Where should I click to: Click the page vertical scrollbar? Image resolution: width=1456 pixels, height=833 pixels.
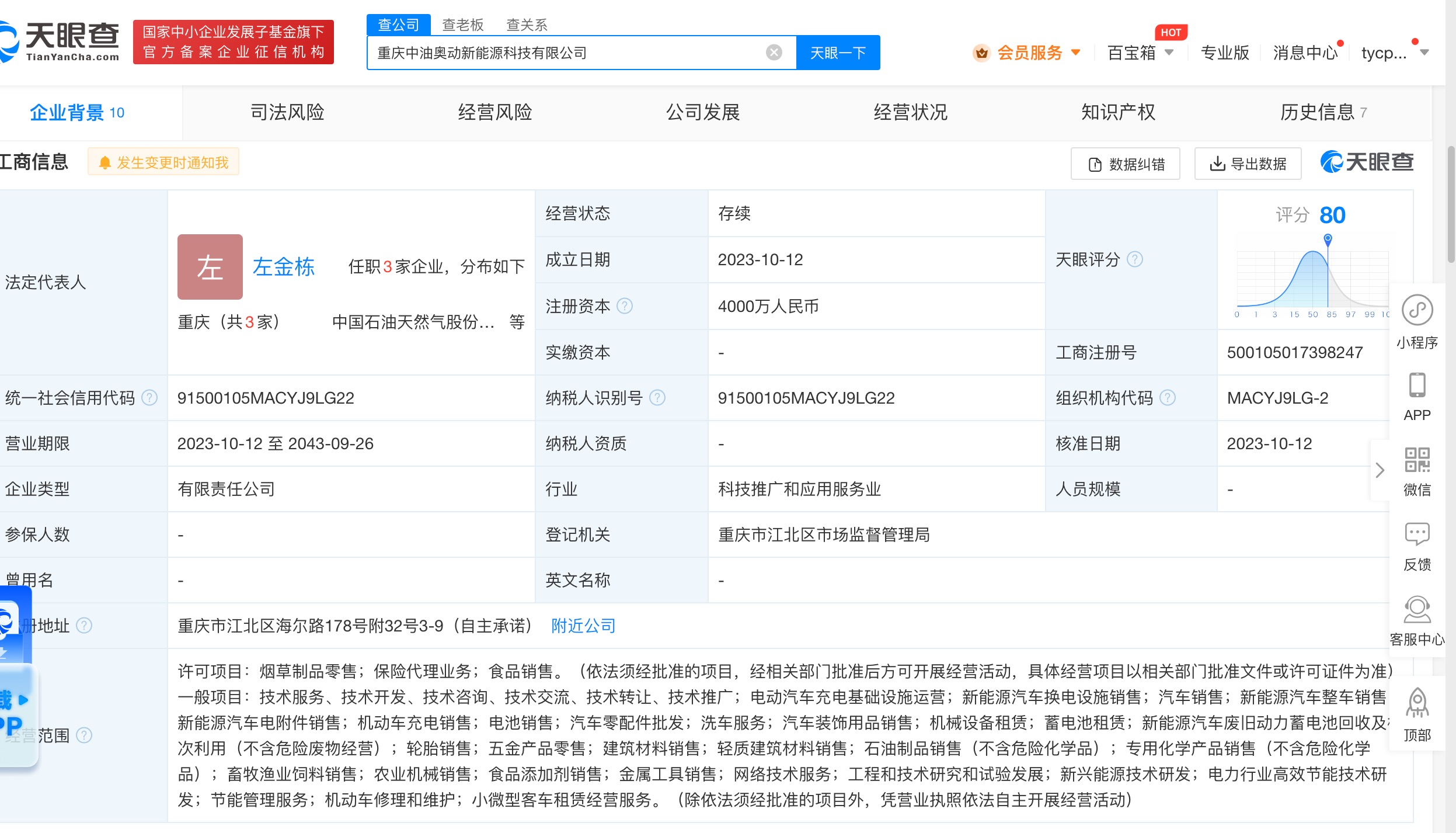click(x=1451, y=204)
